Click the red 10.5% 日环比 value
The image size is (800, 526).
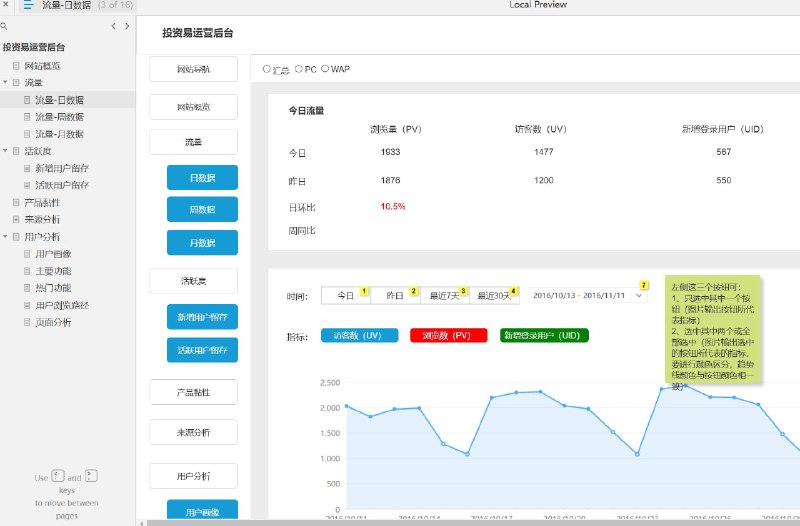[393, 207]
